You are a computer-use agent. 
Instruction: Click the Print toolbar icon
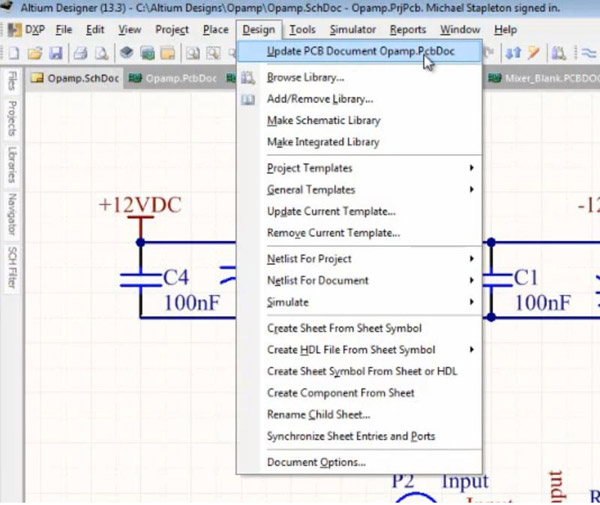(80, 53)
